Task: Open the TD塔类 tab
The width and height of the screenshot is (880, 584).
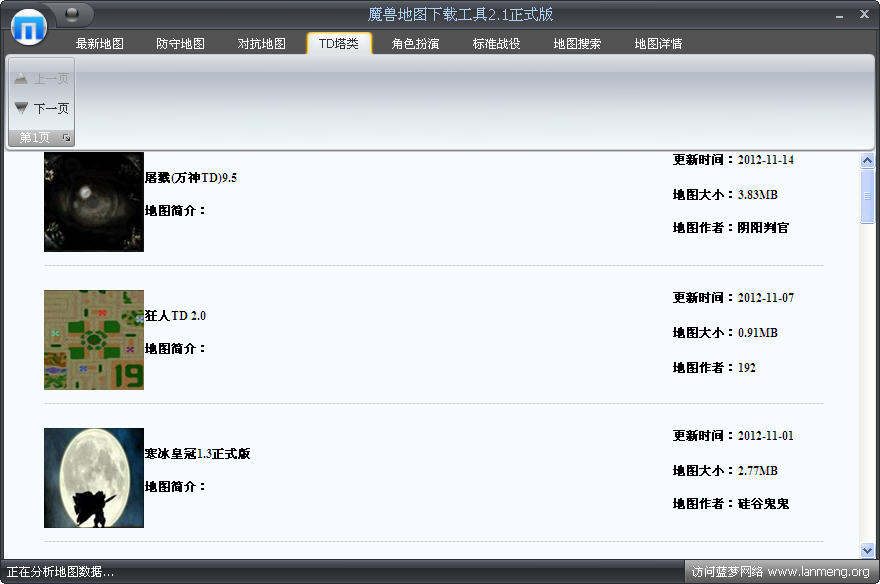Action: click(339, 43)
